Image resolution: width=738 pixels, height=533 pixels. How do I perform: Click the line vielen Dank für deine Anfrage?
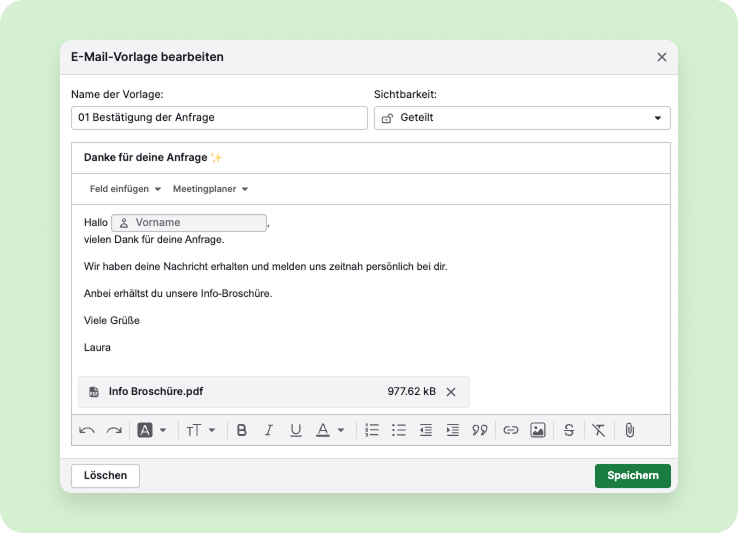(x=154, y=240)
